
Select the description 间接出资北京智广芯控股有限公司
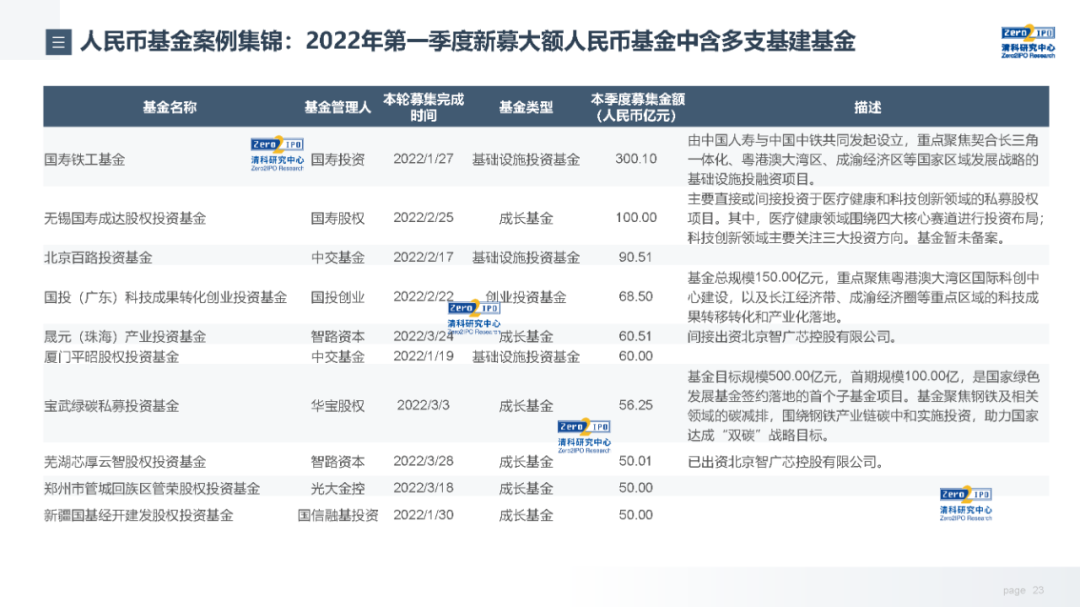792,337
